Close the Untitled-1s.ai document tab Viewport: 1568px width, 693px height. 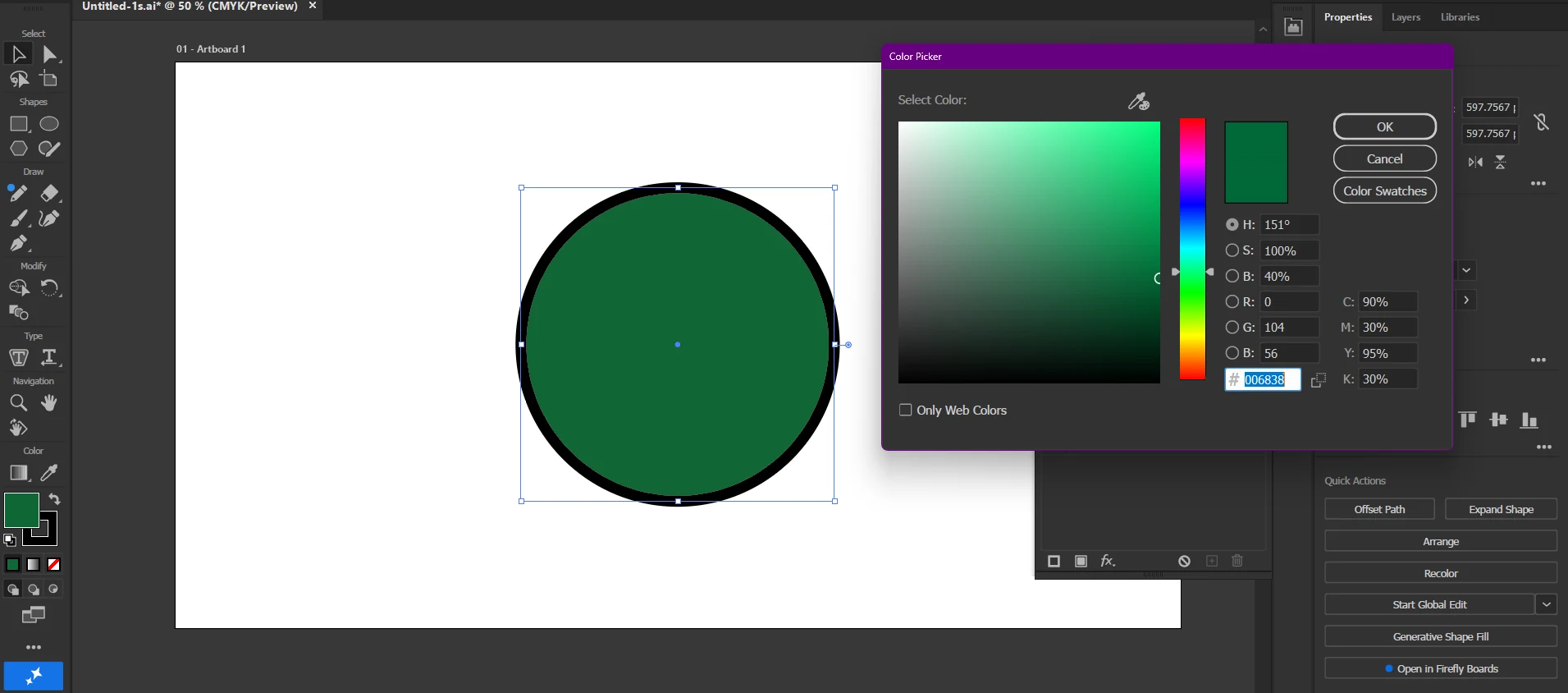[313, 6]
